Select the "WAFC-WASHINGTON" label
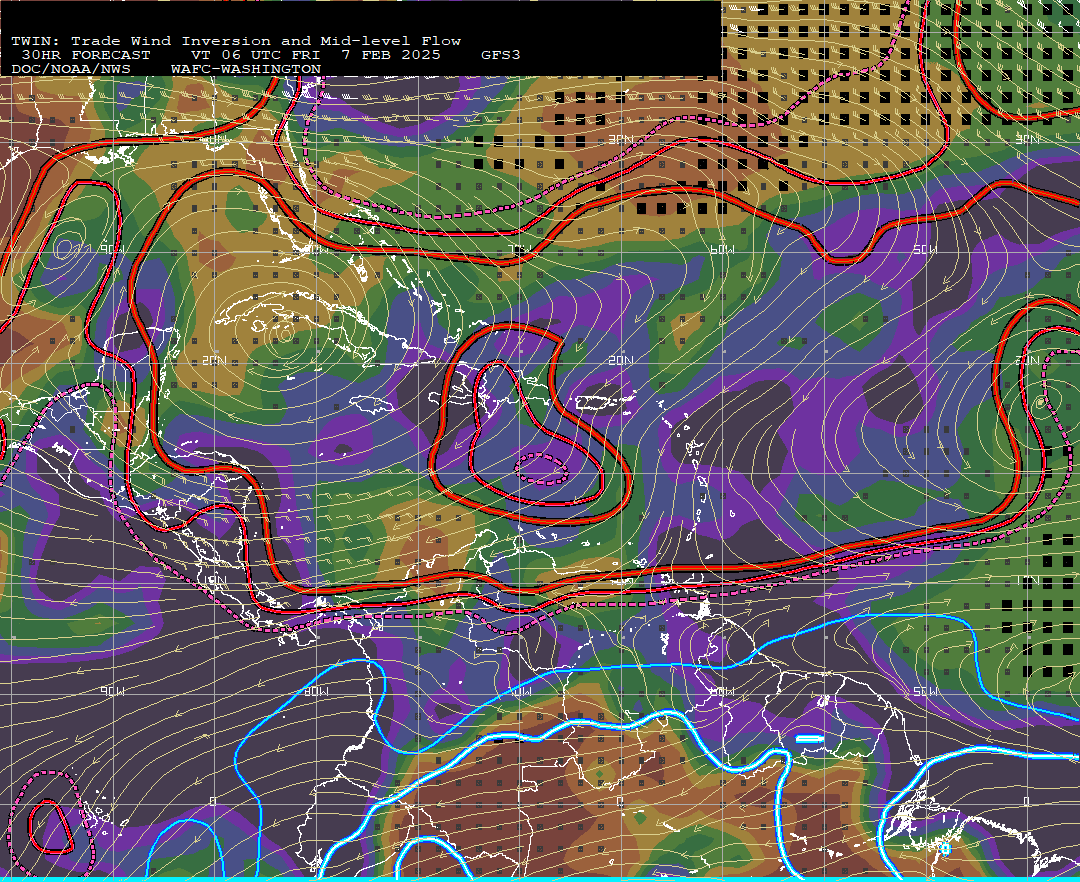1080x882 pixels. (246, 70)
